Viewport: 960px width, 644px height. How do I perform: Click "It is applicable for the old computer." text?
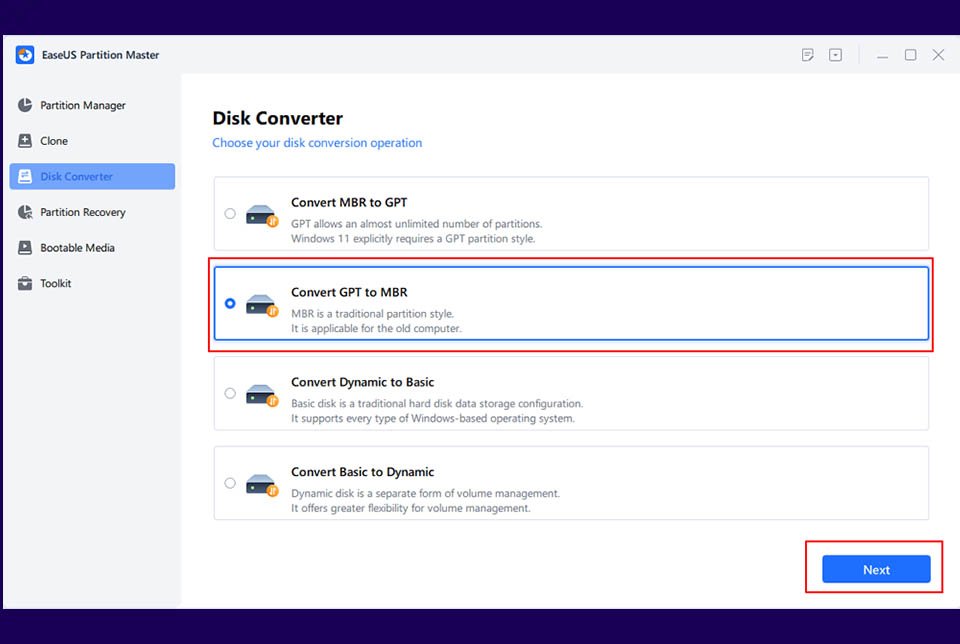(376, 329)
